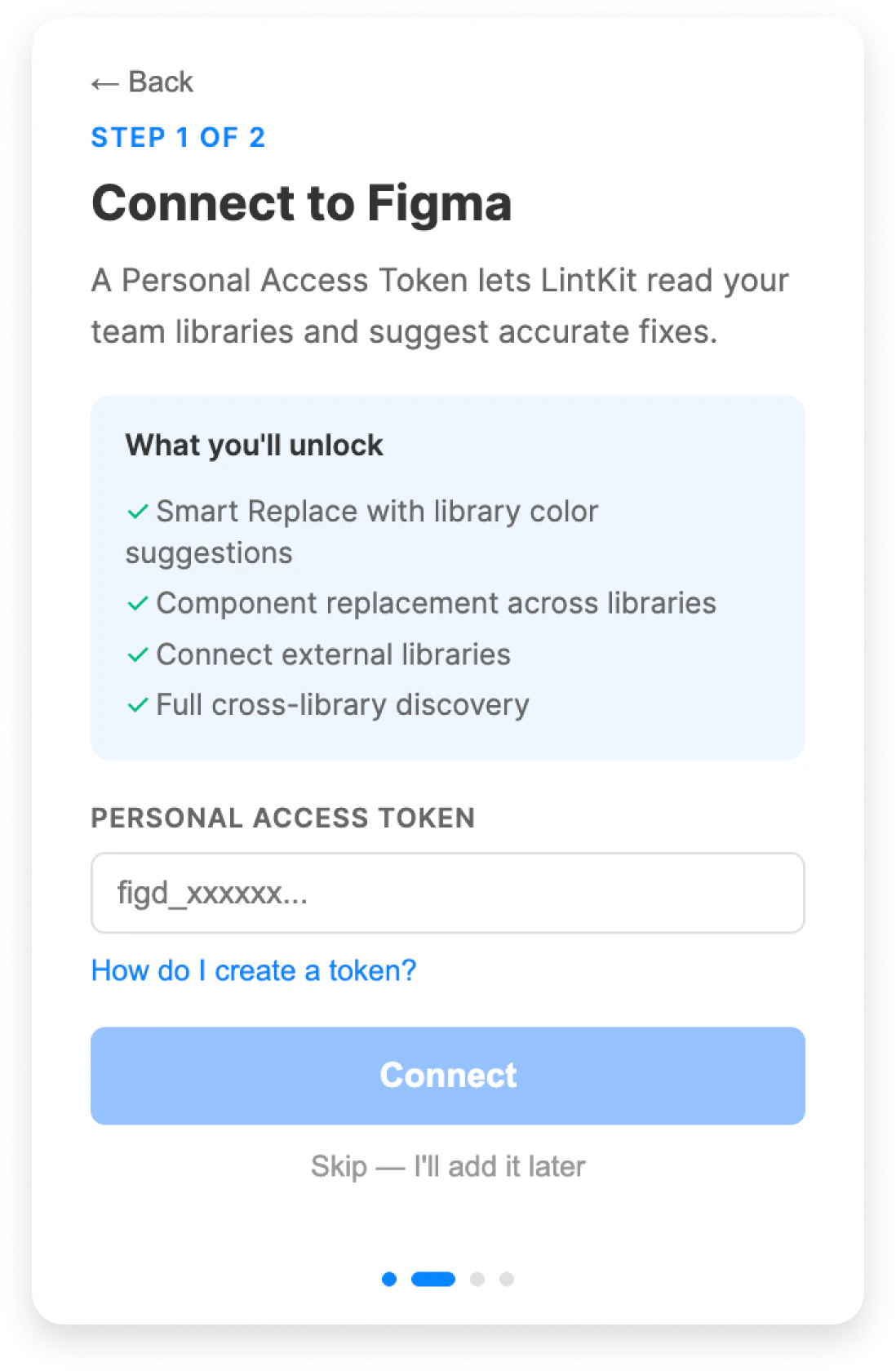Click the back arrow icon

pos(104,82)
